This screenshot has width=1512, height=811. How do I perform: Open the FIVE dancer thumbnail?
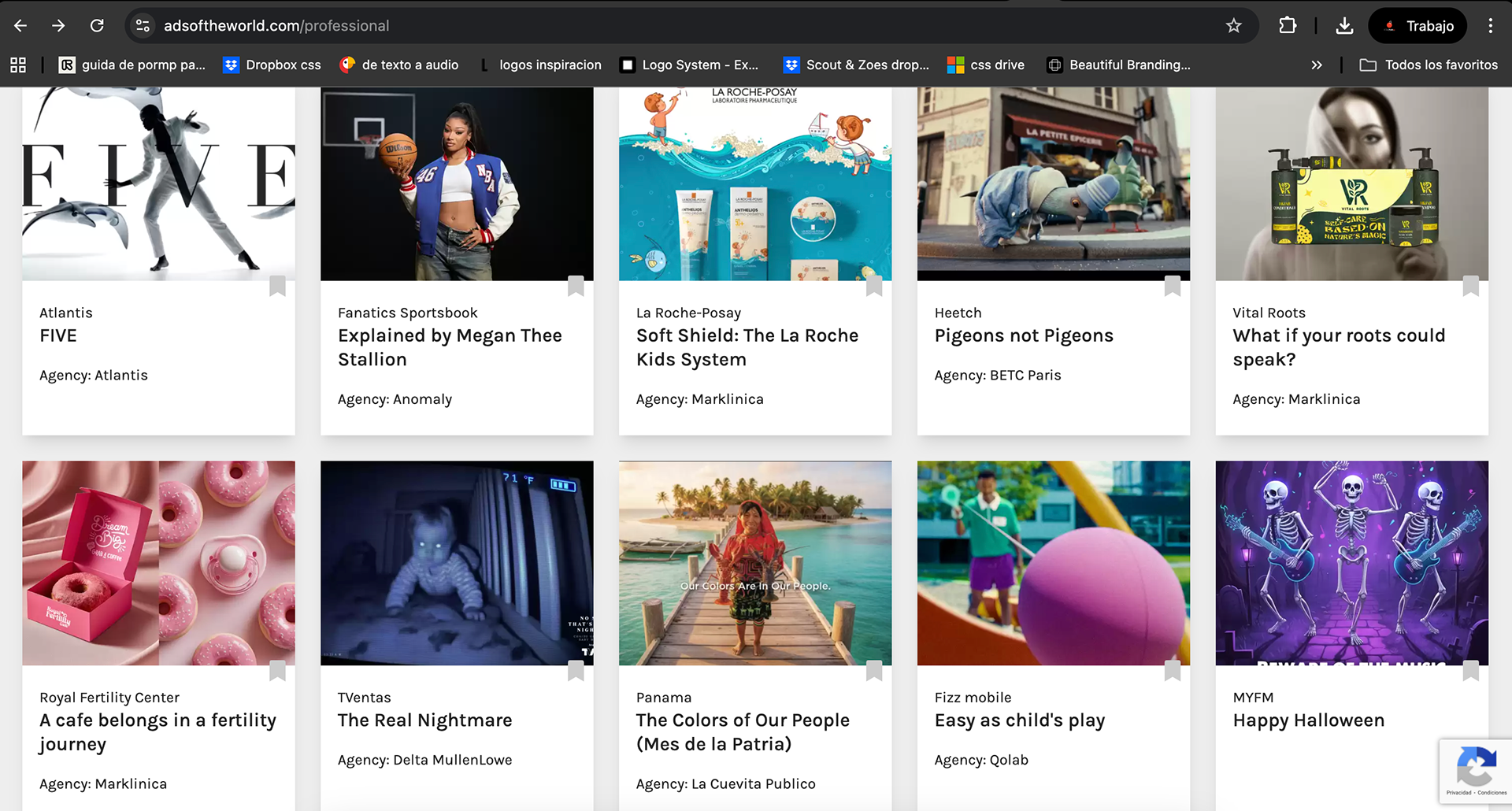pos(158,183)
